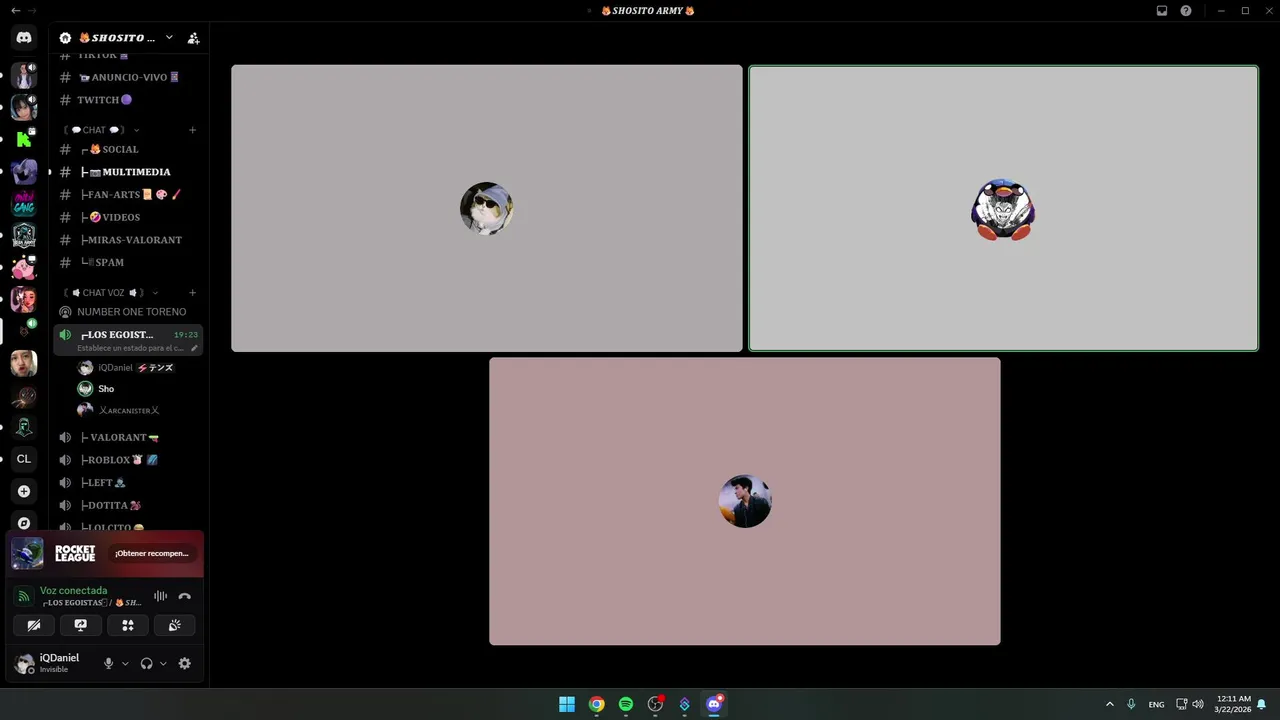Click user Sho in the voice channel

tap(138, 389)
